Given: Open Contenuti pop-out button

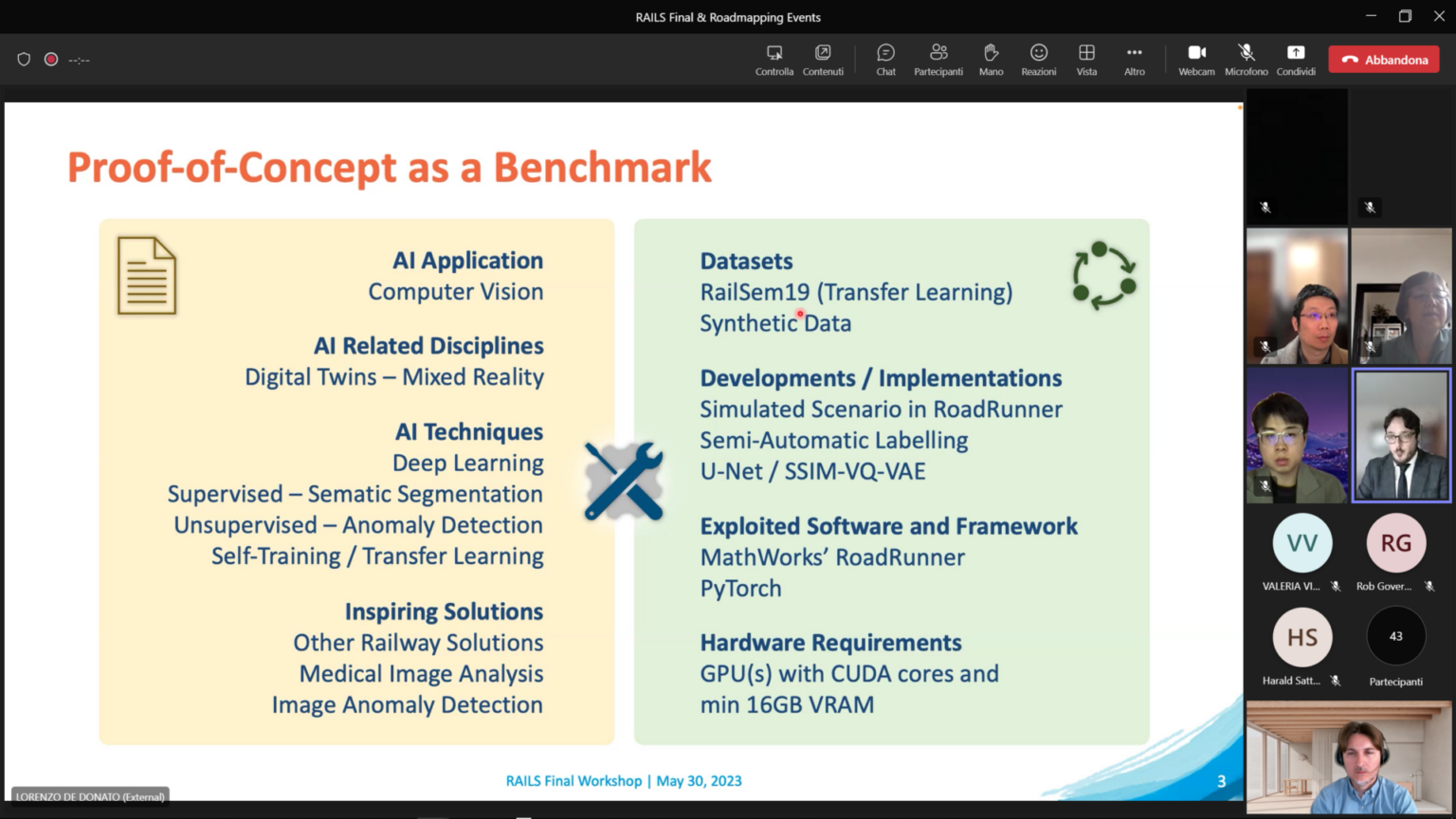Looking at the screenshot, I should click(823, 59).
